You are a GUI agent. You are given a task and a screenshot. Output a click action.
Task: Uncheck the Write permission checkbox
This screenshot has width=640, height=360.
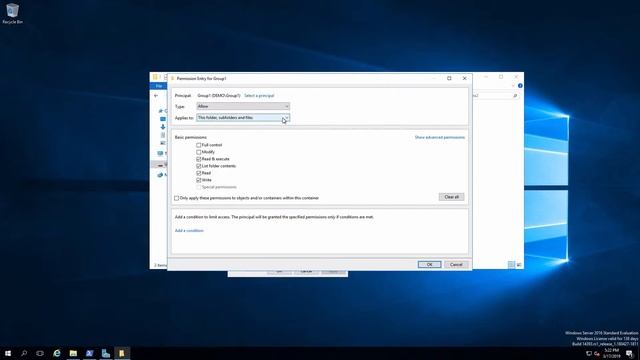(199, 180)
